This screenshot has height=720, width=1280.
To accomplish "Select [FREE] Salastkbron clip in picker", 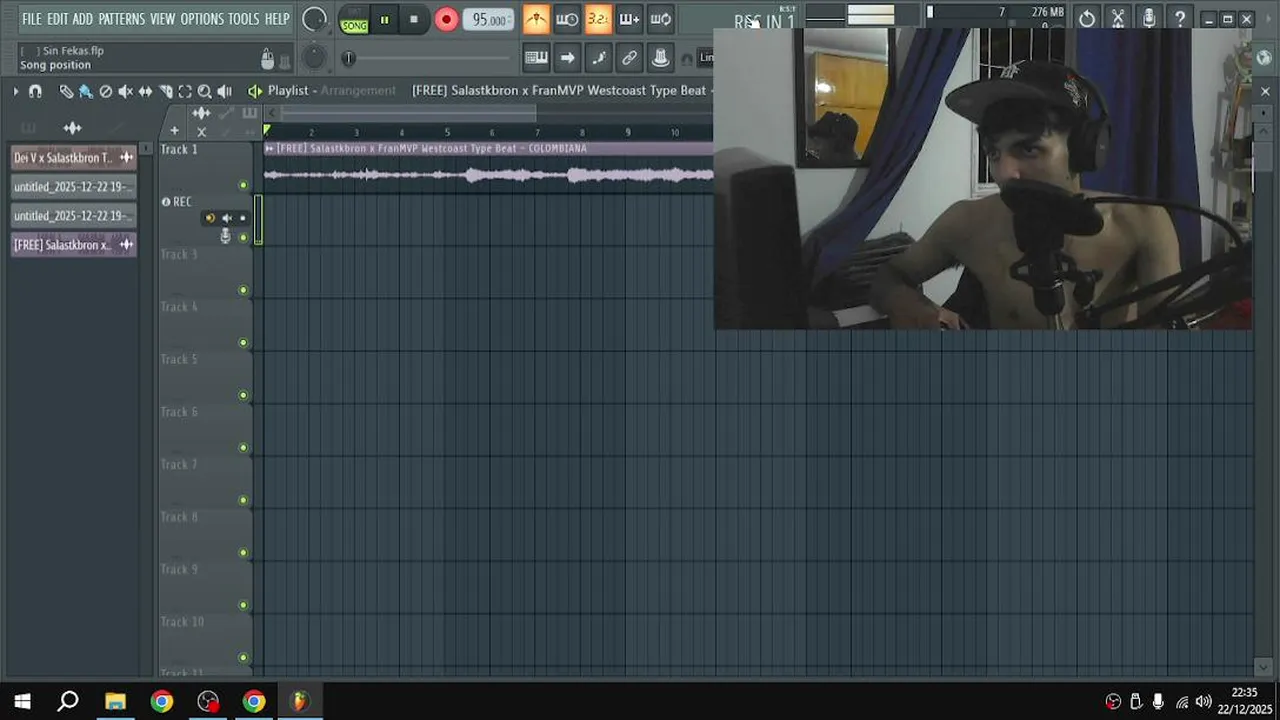I will click(x=73, y=245).
